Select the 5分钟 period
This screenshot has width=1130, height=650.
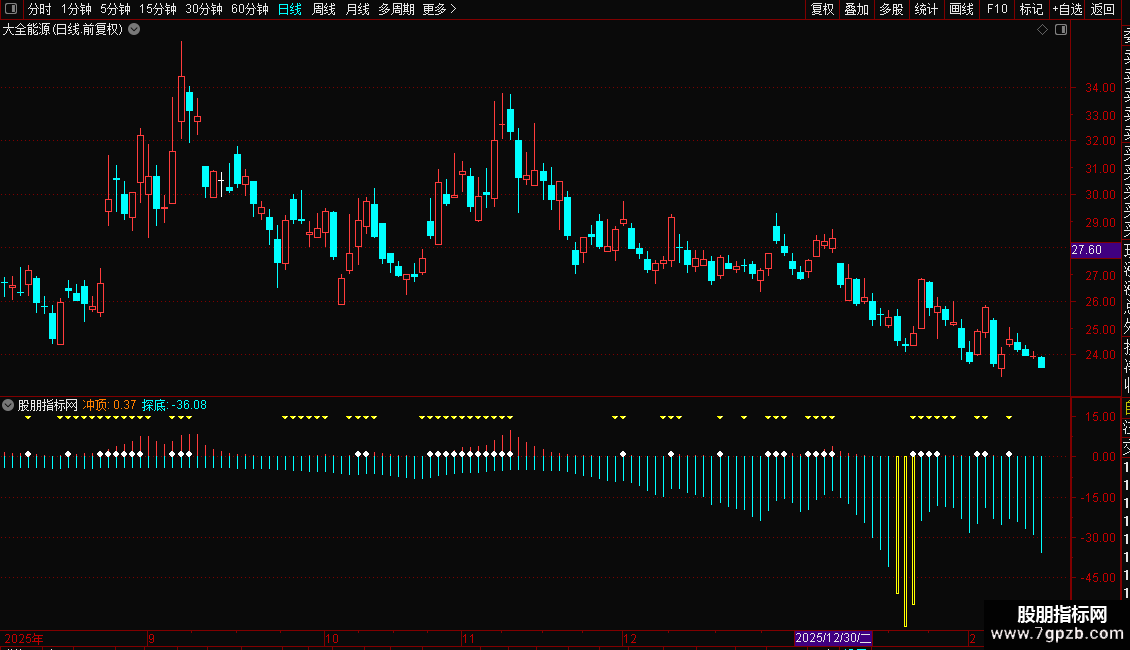[115, 9]
